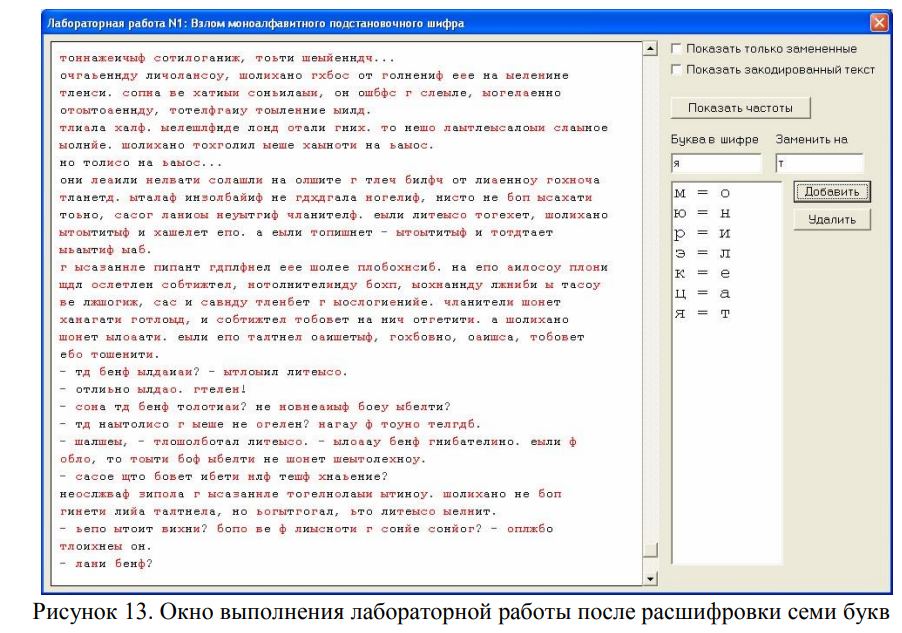Click the text area's vertical scrollbar thumb
Viewport: 902px width, 633px height.
[650, 550]
